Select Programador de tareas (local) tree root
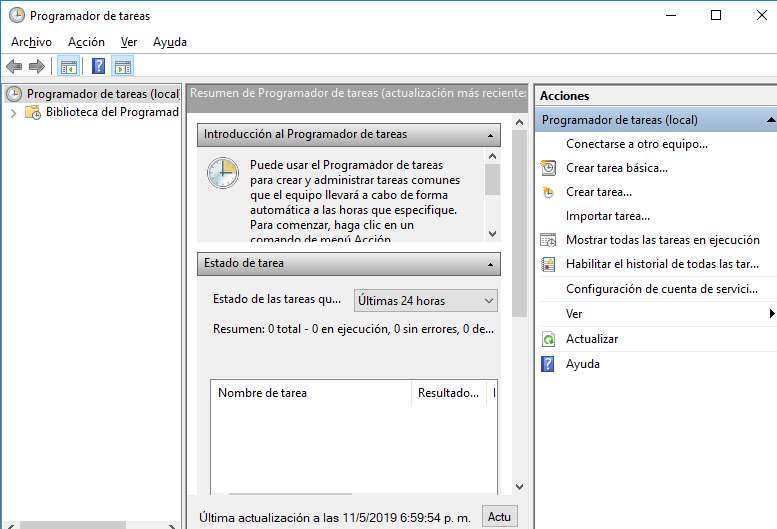The image size is (777, 529). tap(103, 94)
